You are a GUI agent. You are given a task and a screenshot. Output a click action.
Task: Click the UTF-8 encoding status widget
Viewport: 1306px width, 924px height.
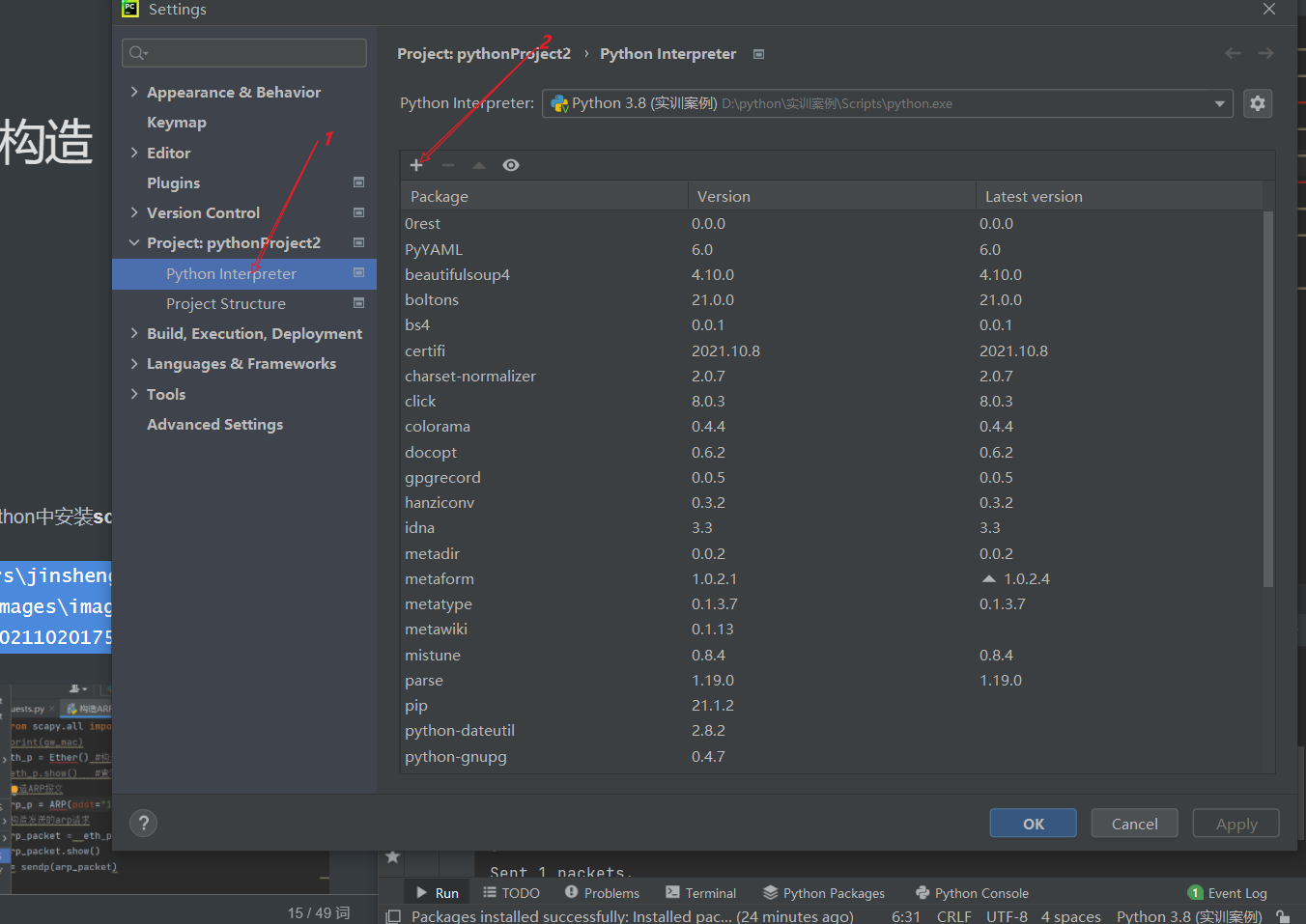tap(1007, 916)
